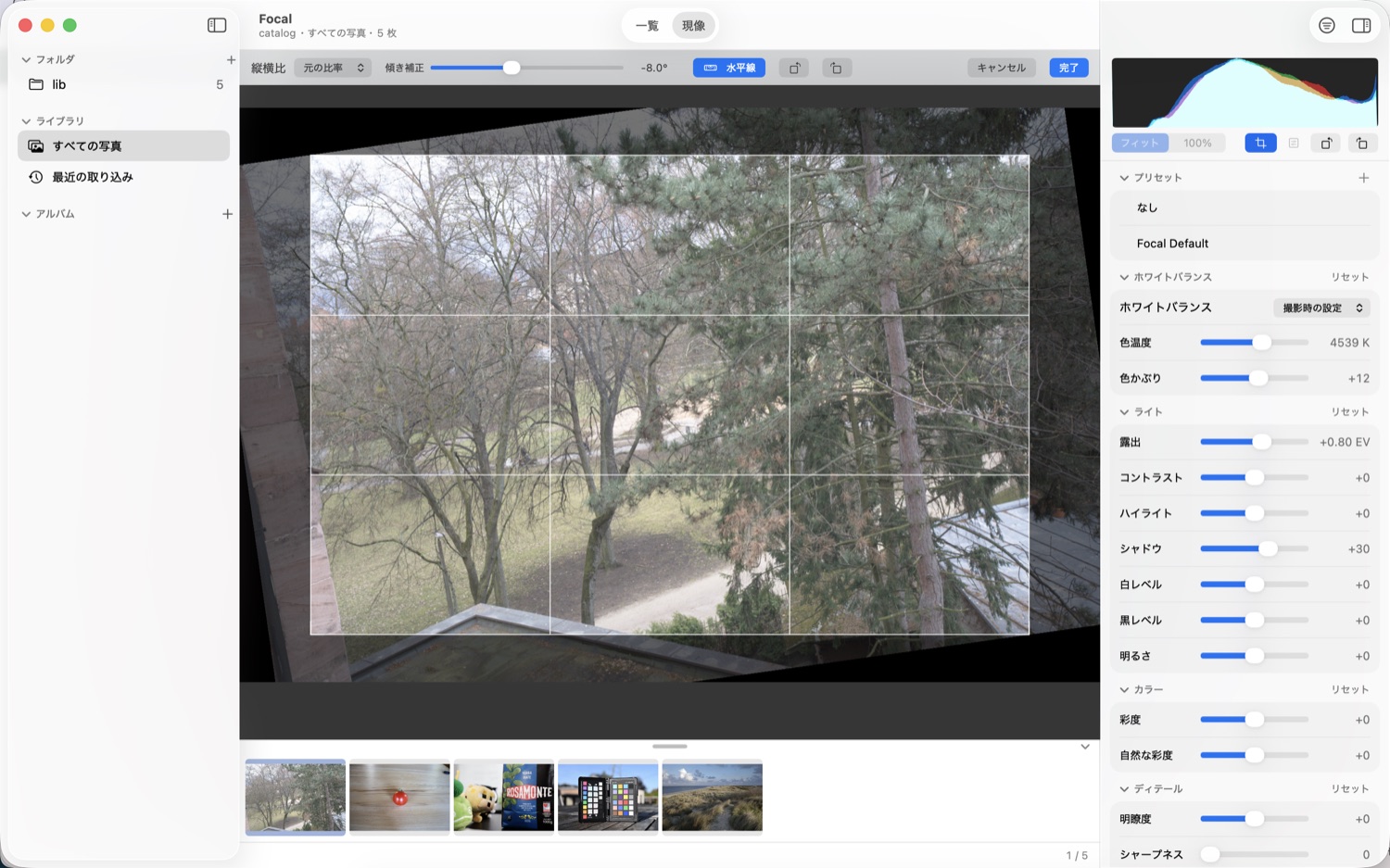Add a new preset with プリセット plus

coord(1363,178)
